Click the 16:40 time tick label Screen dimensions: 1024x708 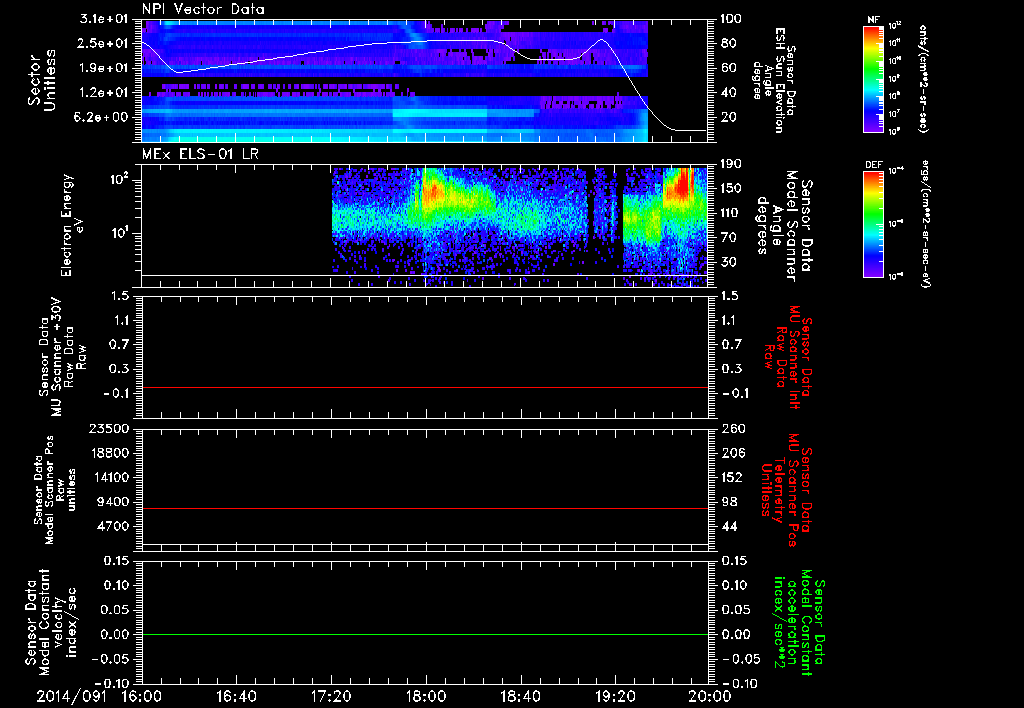[x=236, y=696]
